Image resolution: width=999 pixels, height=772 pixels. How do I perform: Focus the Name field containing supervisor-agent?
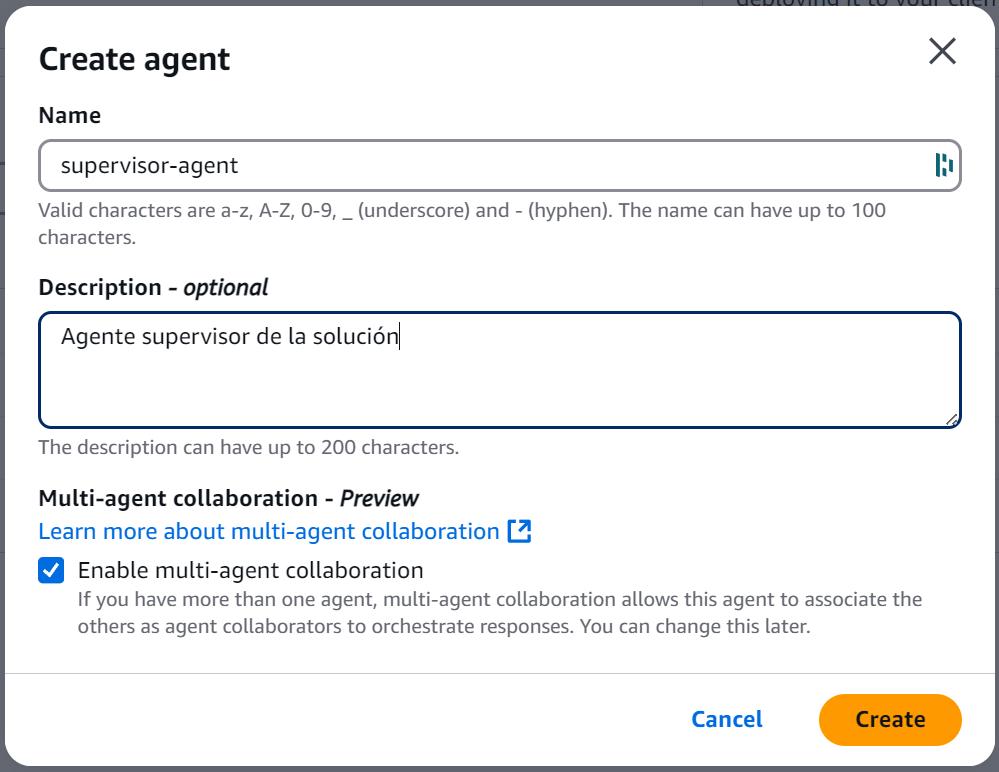coord(480,165)
